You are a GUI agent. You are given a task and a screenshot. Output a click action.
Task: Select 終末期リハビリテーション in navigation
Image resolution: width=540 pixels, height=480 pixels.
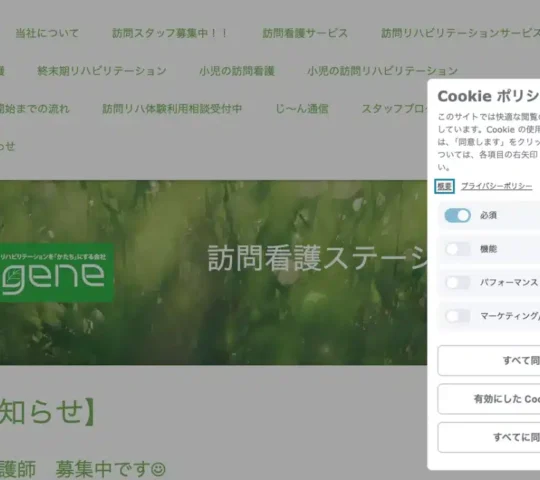point(102,71)
